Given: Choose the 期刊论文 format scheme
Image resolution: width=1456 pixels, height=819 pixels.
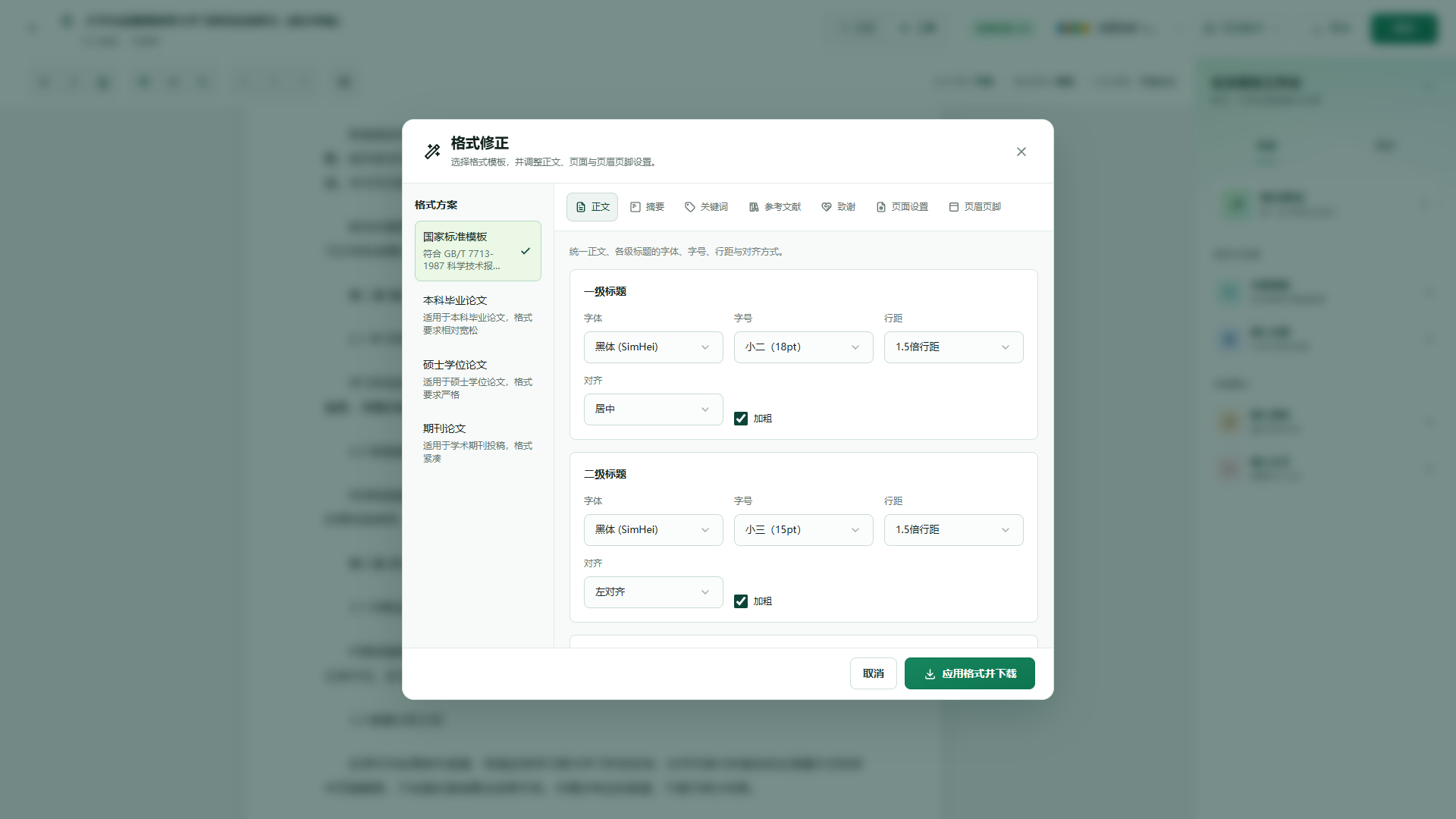Looking at the screenshot, I should tap(478, 443).
